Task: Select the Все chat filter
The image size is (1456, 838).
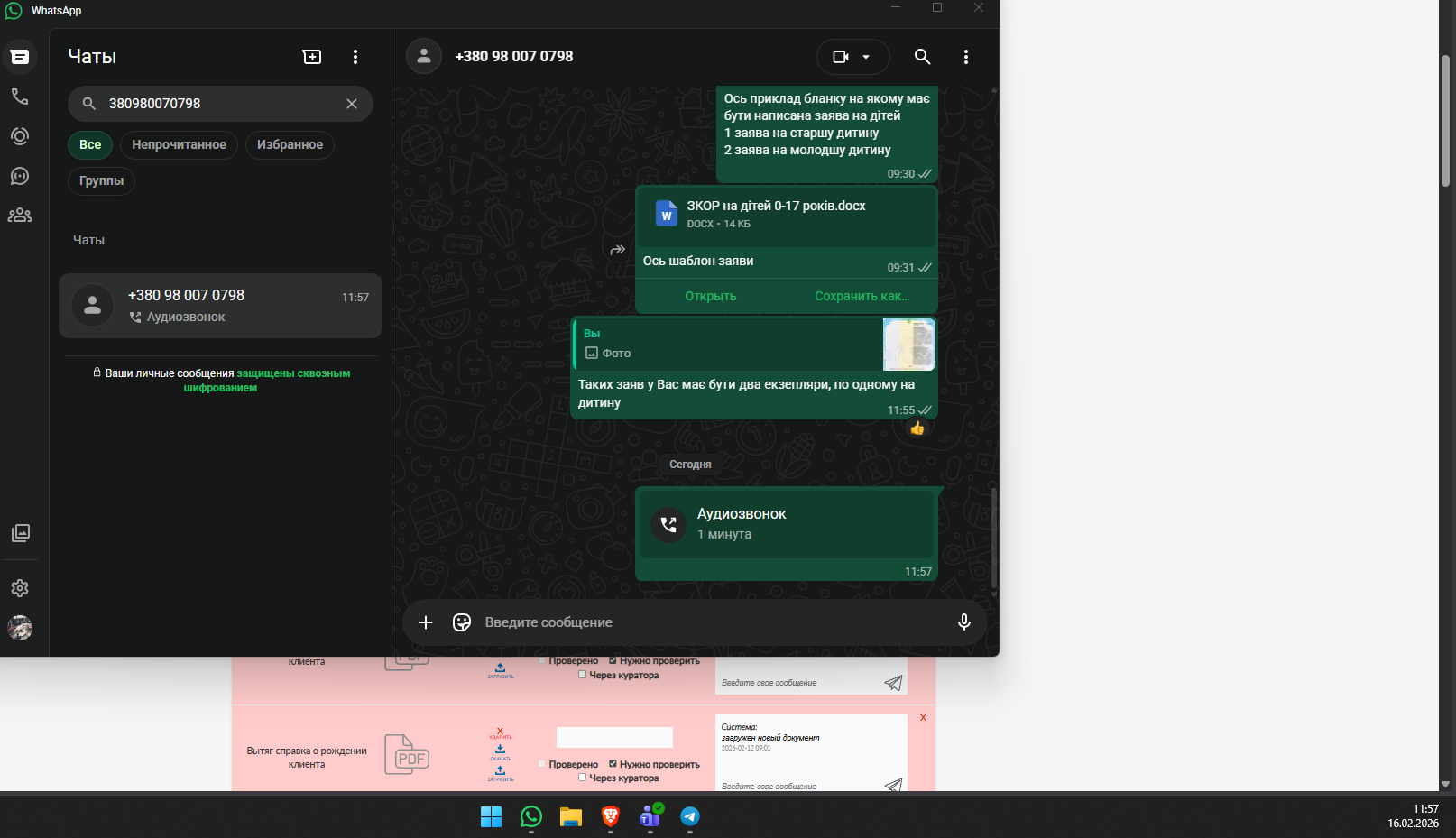Action: point(90,144)
